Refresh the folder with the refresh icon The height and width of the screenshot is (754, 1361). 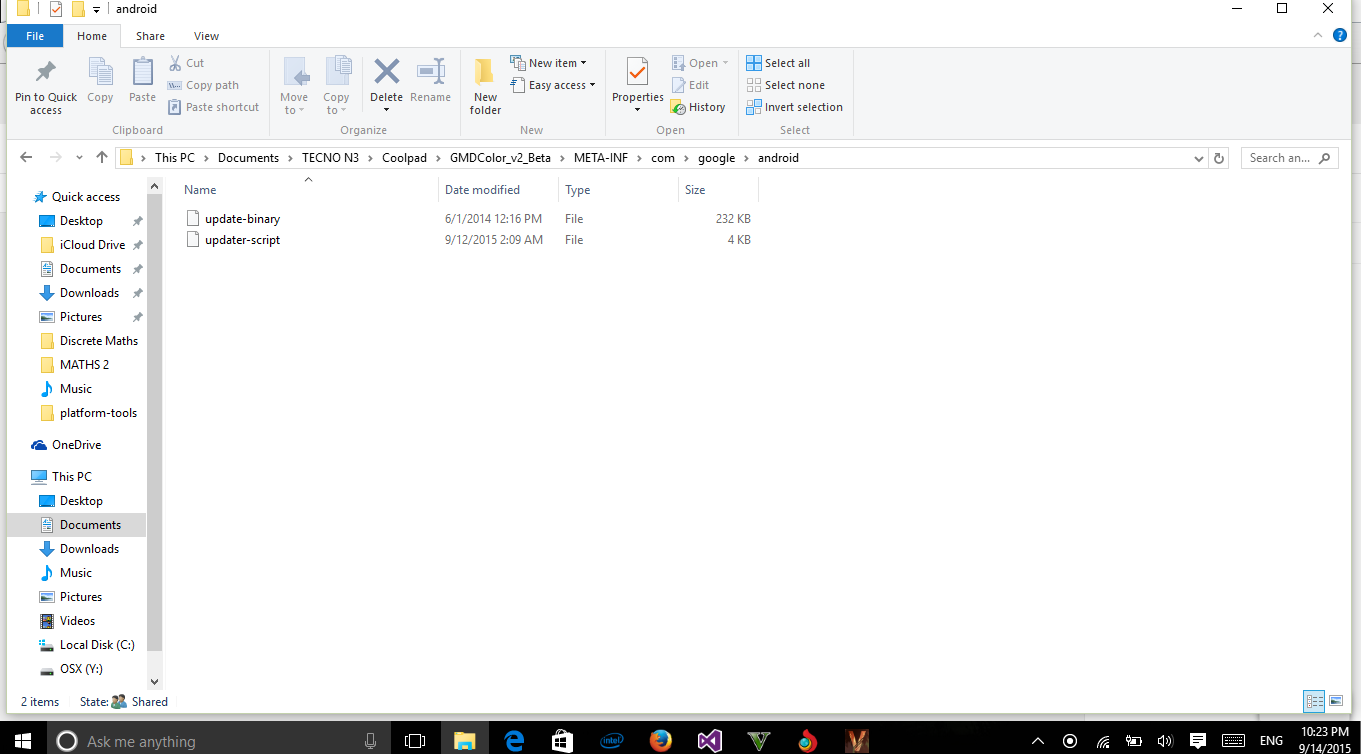[1218, 157]
